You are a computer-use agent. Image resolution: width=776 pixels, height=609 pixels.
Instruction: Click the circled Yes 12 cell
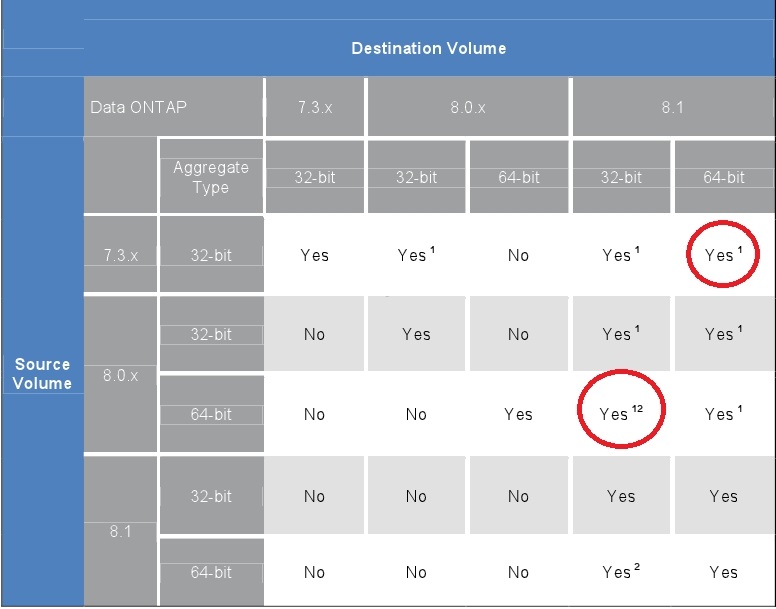point(621,410)
